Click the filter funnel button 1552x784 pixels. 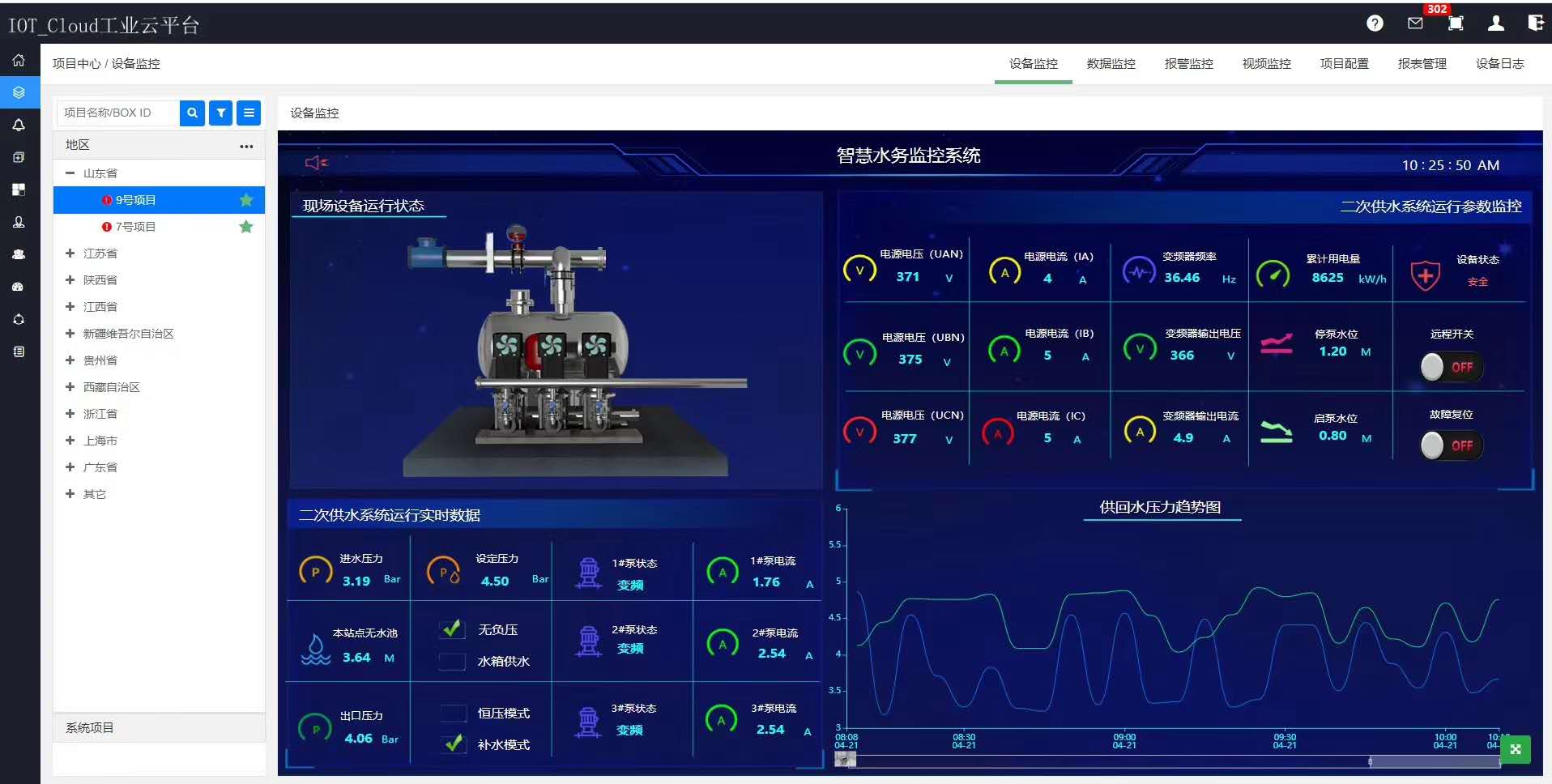click(220, 113)
